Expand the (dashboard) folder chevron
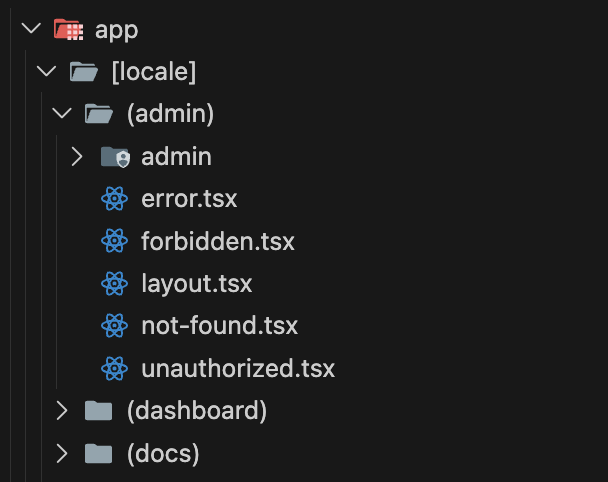Screen dimensions: 608x482 (62, 410)
